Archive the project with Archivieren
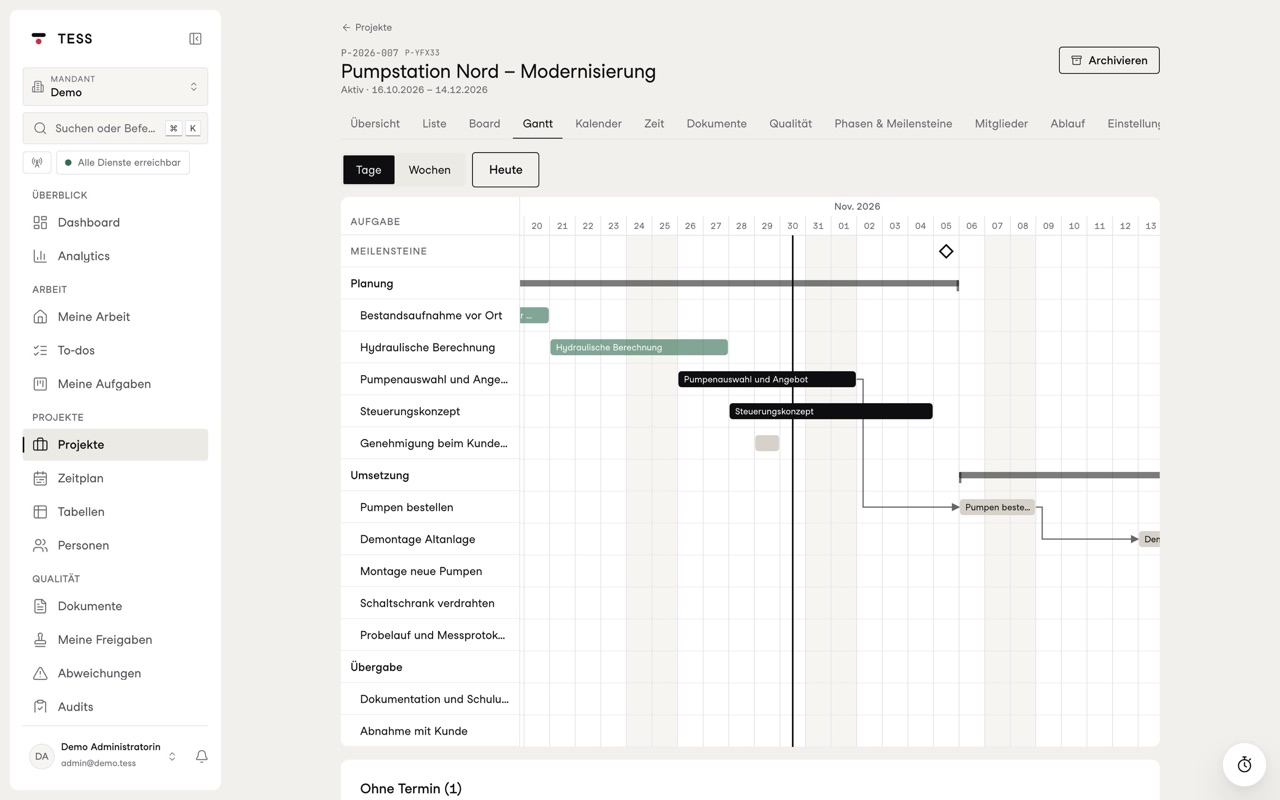 1109,60
